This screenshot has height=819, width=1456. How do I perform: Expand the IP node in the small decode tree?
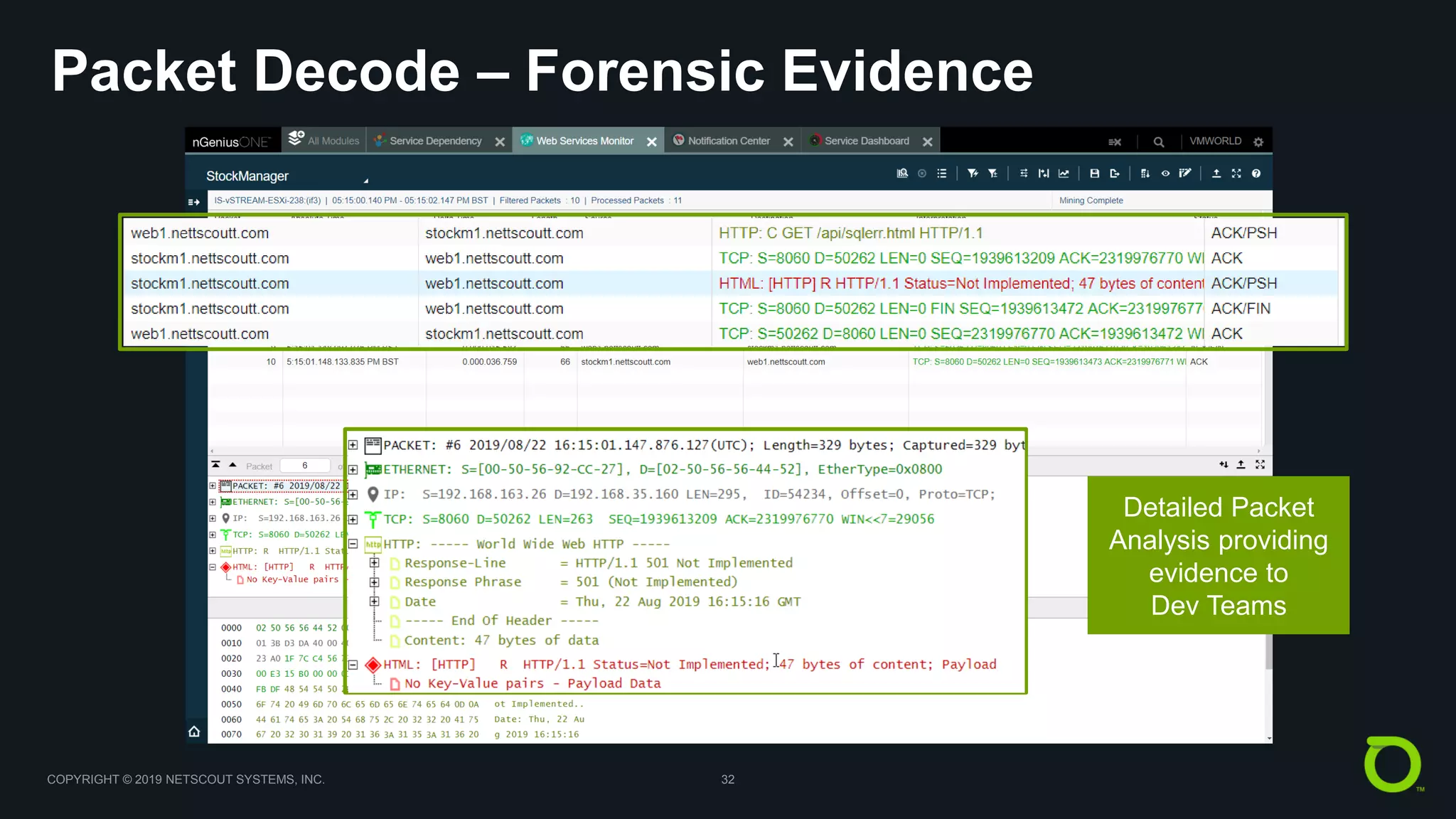pos(213,518)
